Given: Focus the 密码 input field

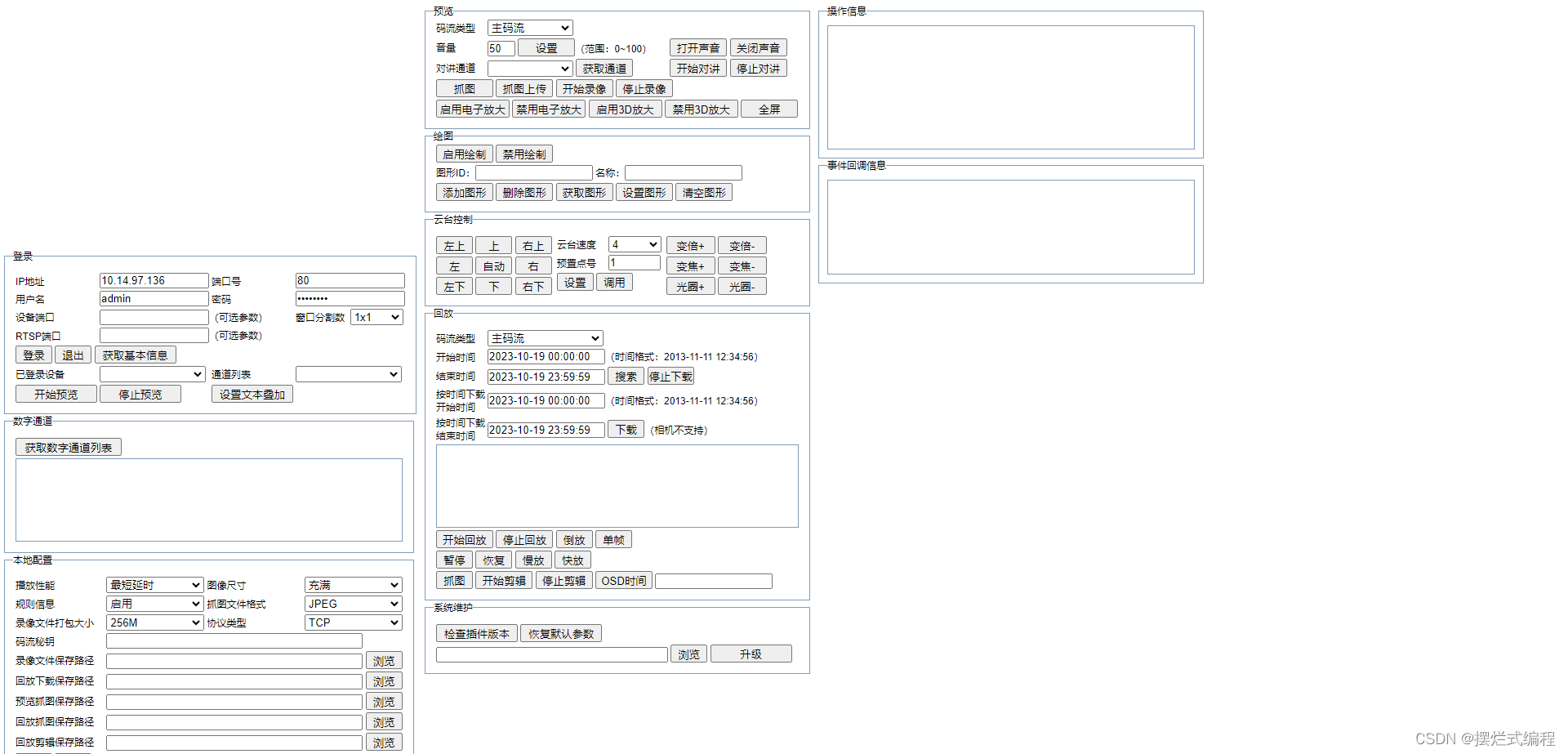Looking at the screenshot, I should point(350,298).
